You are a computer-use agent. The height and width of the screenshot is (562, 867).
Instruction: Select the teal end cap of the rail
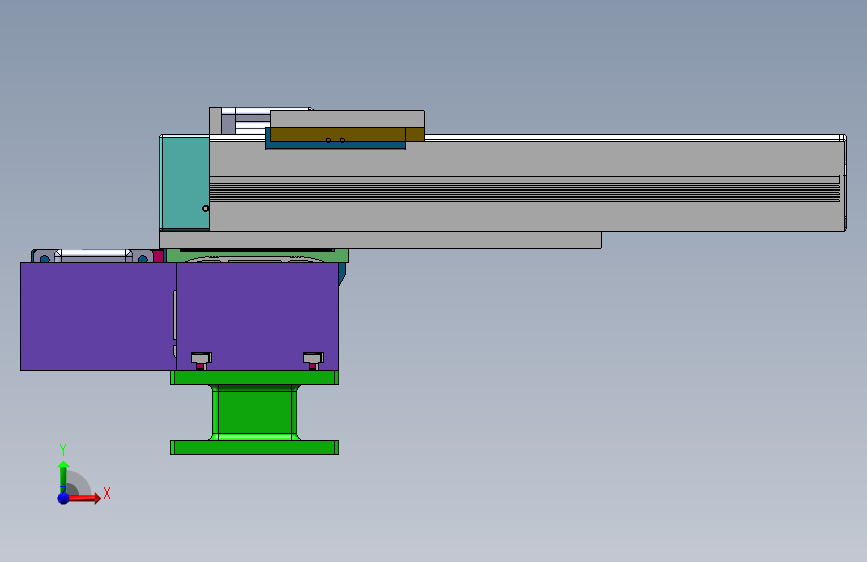185,183
